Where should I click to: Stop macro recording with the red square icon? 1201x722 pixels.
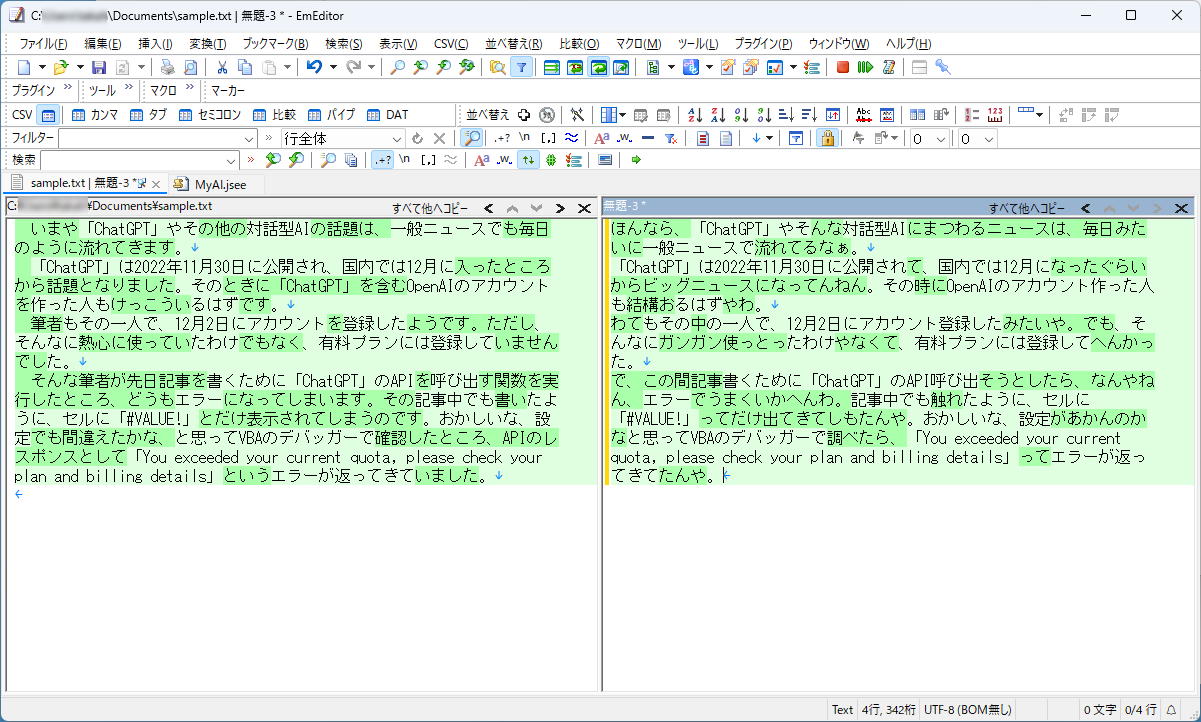tap(843, 67)
